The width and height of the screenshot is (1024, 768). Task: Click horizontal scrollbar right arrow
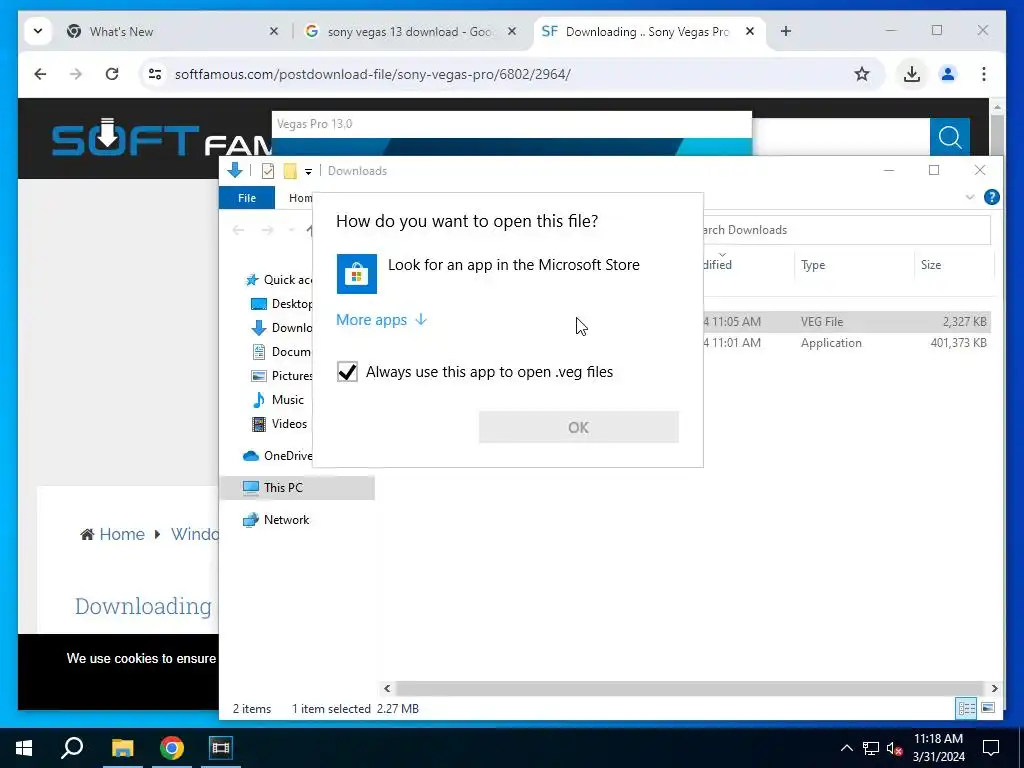[994, 688]
